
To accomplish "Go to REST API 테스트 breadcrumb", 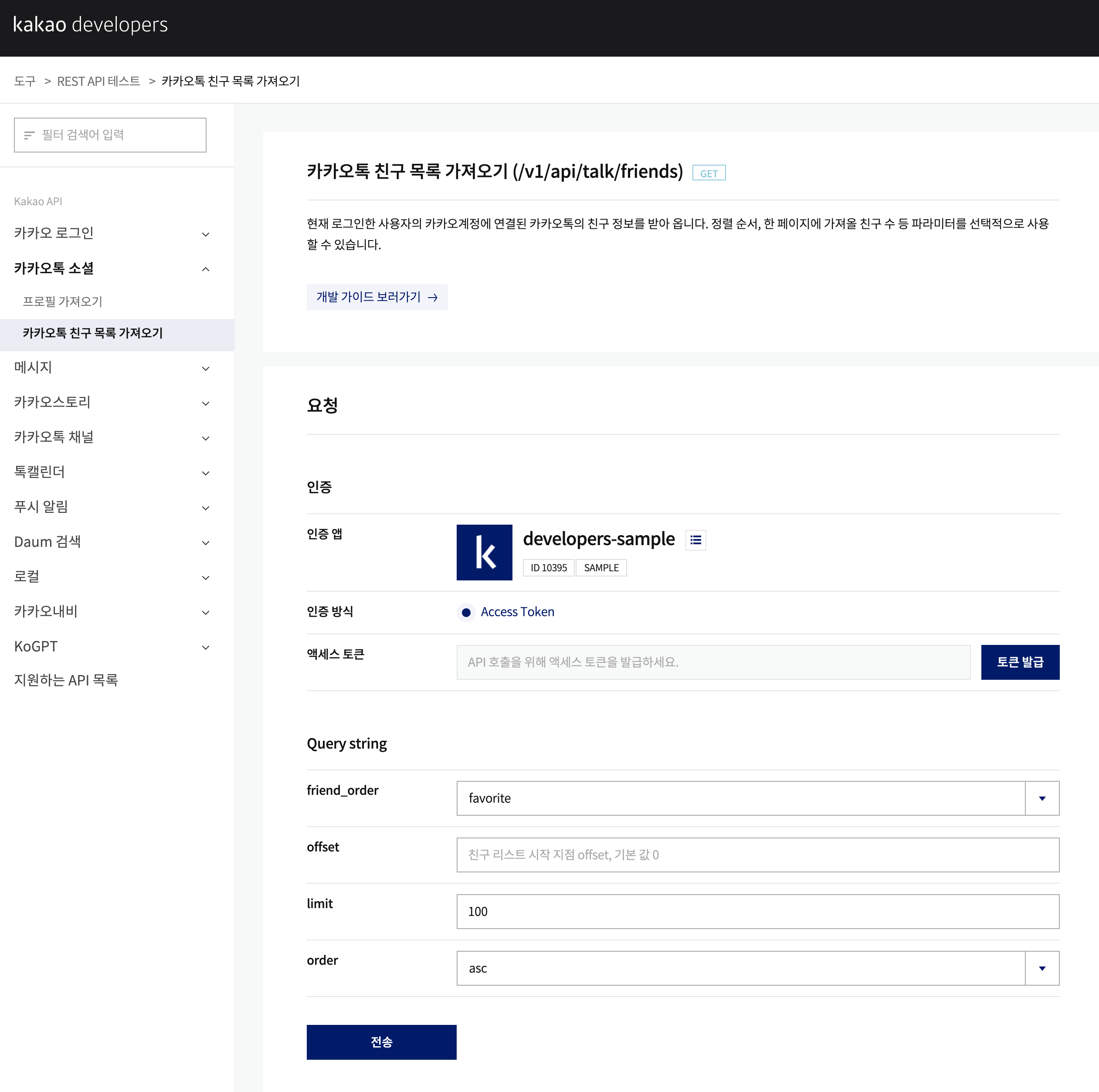I will 98,81.
